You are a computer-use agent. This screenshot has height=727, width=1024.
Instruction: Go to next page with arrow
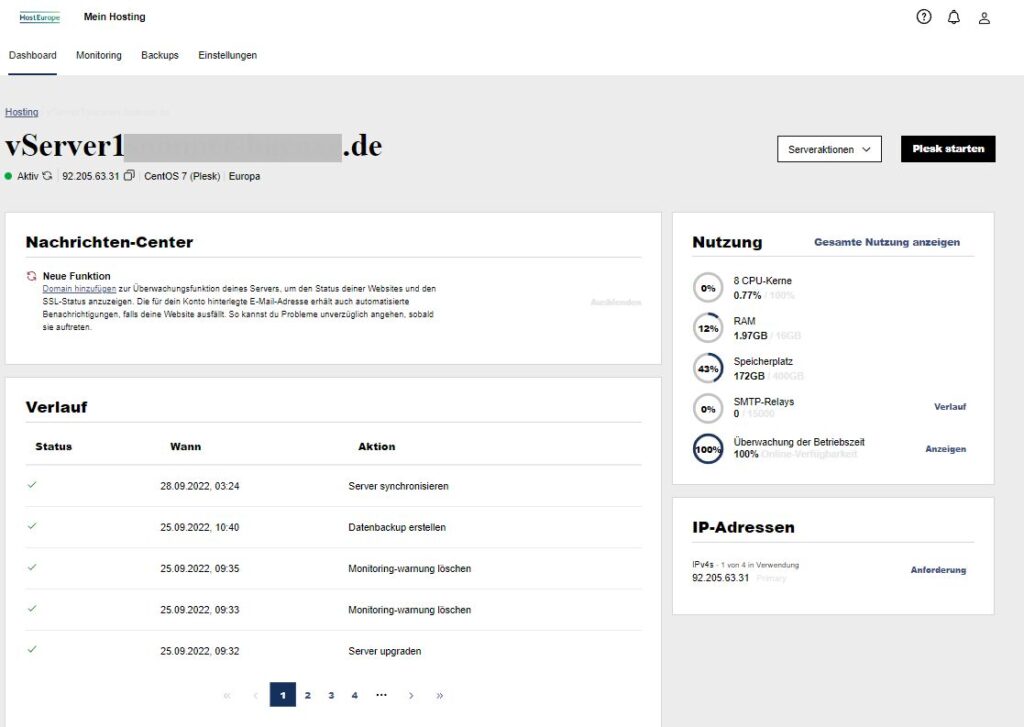pyautogui.click(x=410, y=695)
